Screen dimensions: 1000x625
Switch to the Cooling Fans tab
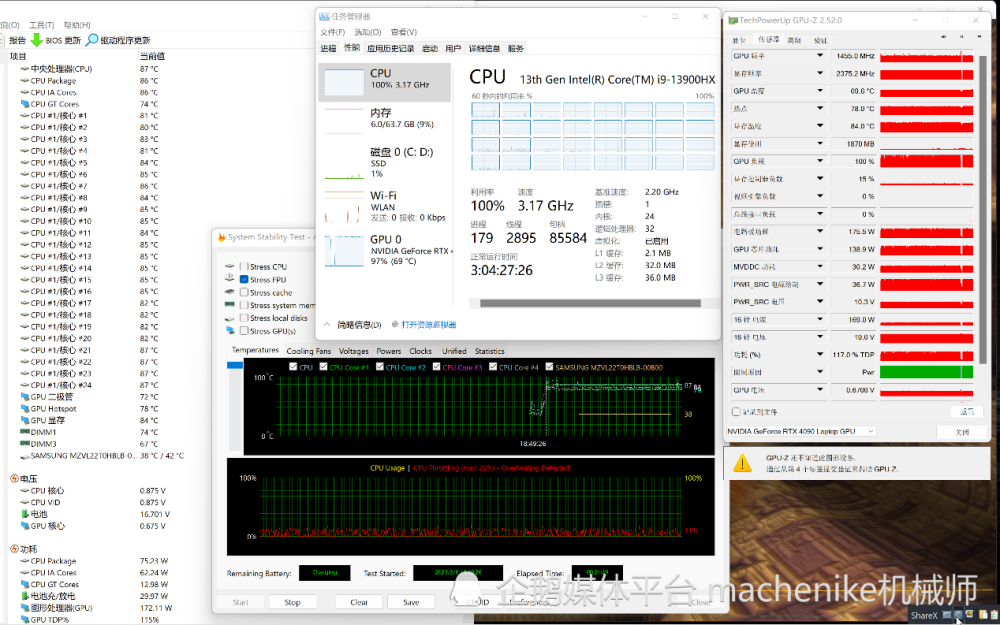(309, 351)
